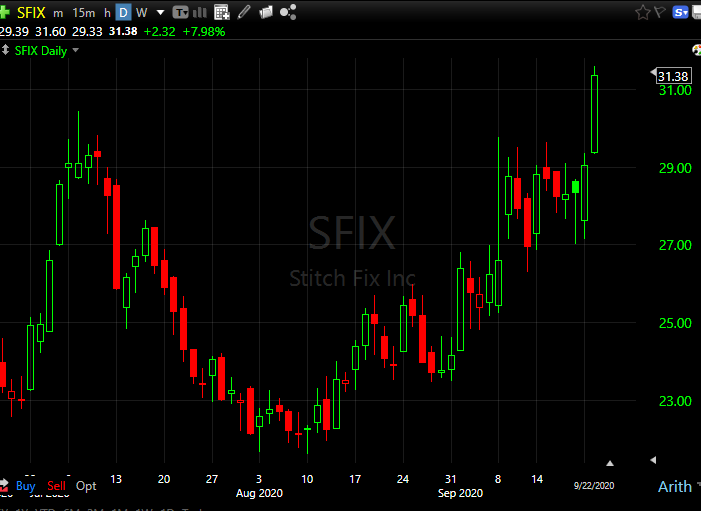Viewport: 701px width, 511px height.
Task: Select the pencil drawing tool
Action: [244, 13]
